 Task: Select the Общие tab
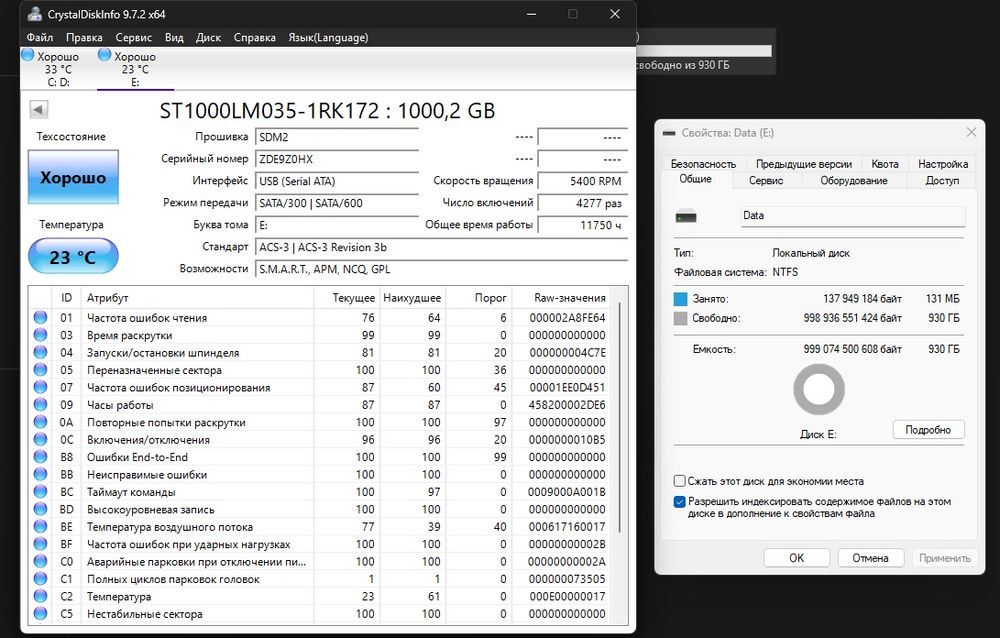coord(695,179)
